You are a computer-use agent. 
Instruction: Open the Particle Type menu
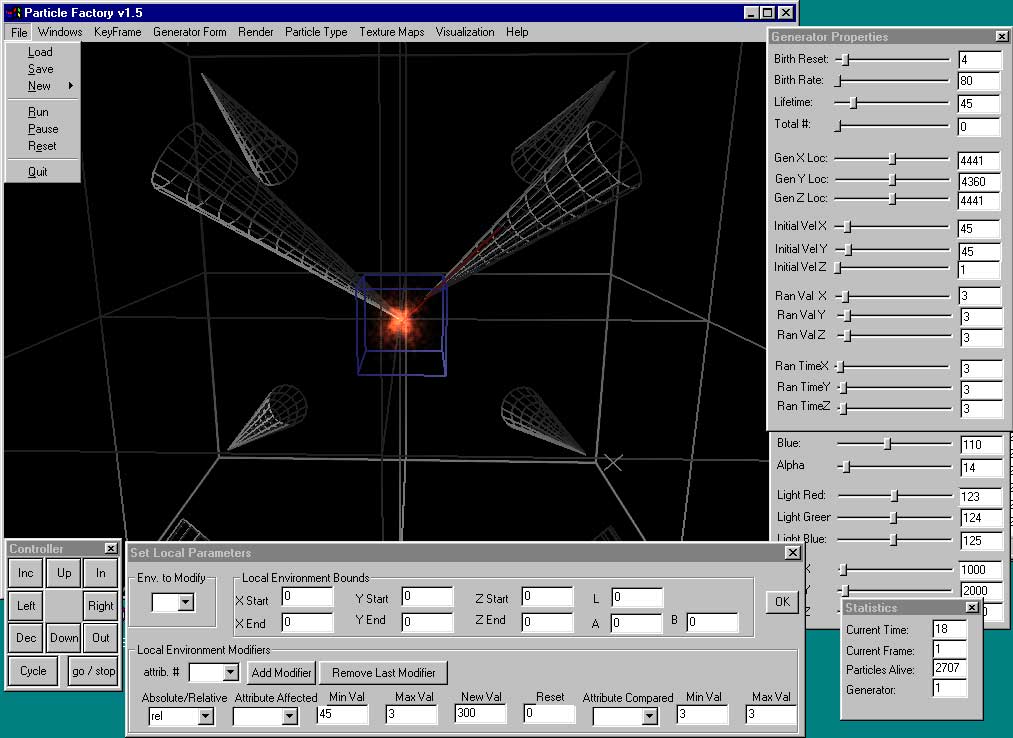coord(316,32)
